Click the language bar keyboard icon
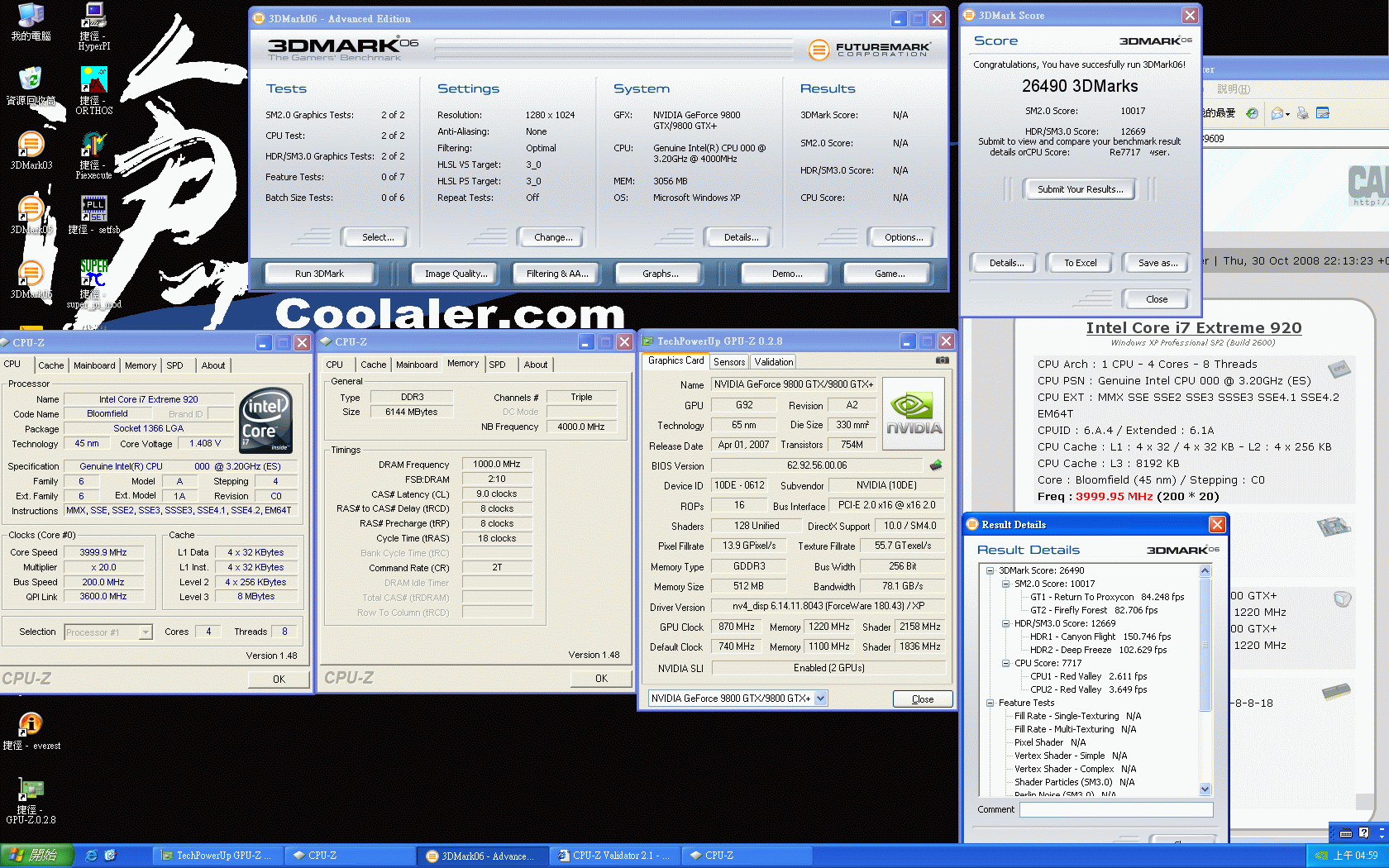This screenshot has width=1389, height=868. click(1346, 832)
